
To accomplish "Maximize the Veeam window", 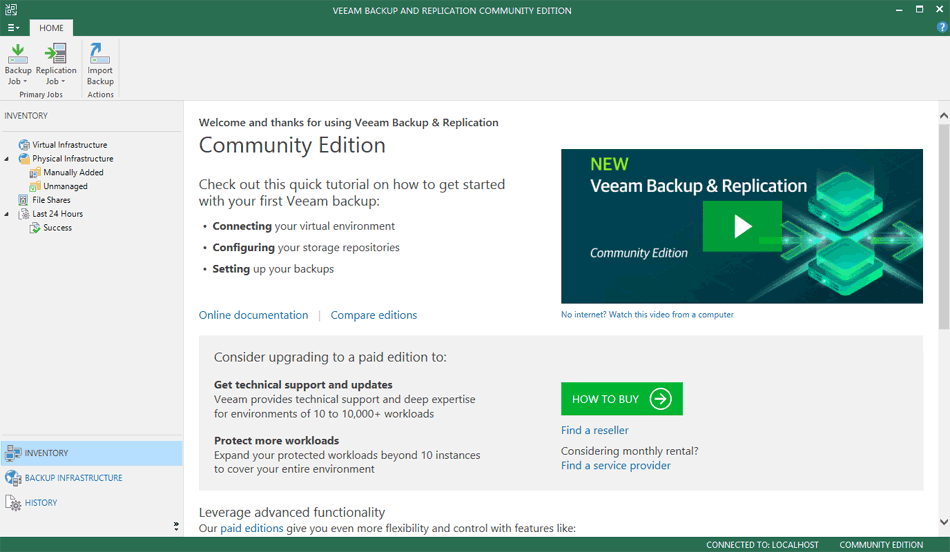I will (919, 10).
